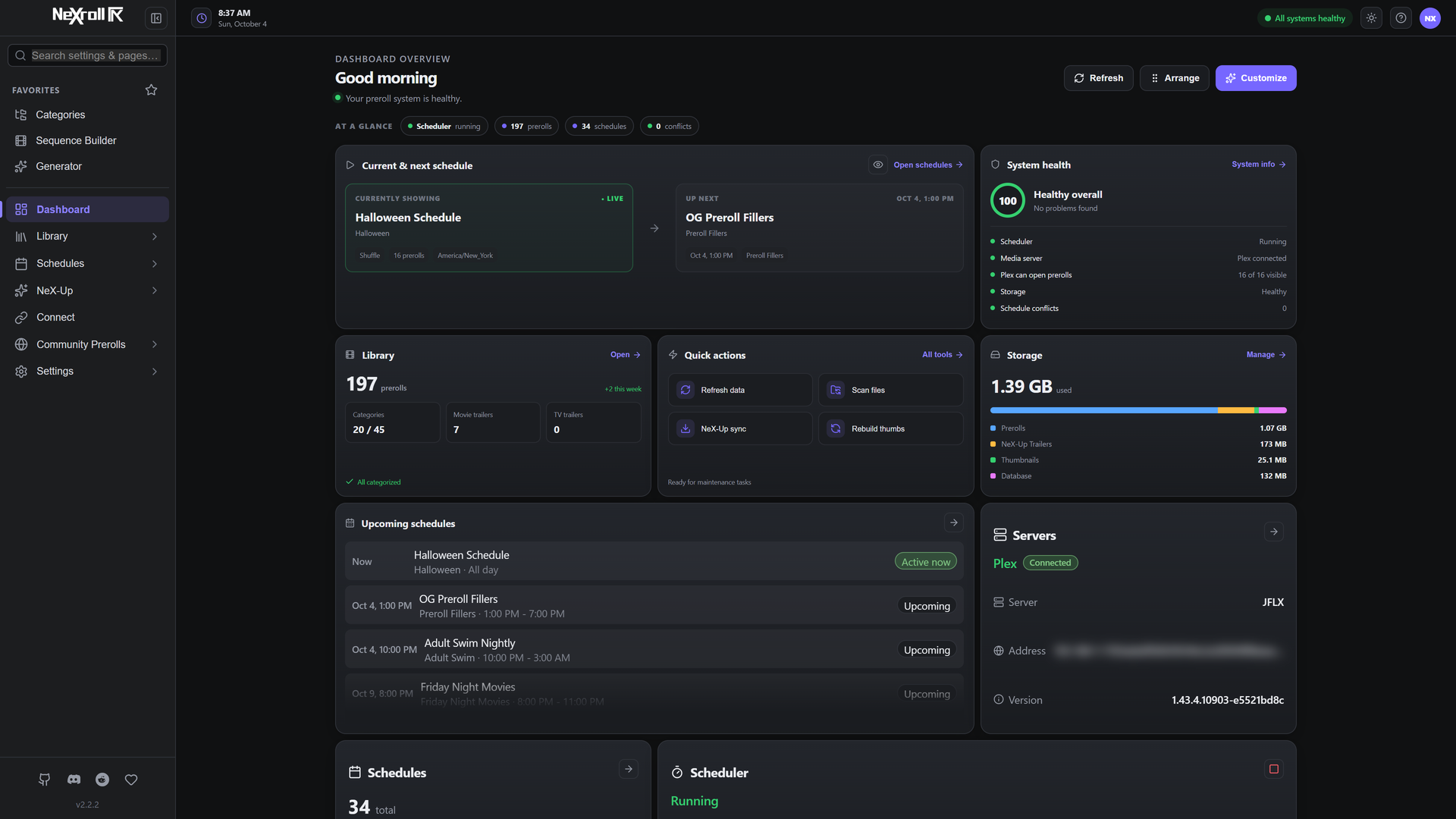Open the Servers card arrow button
Image resolution: width=1456 pixels, height=819 pixels.
[x=1274, y=532]
